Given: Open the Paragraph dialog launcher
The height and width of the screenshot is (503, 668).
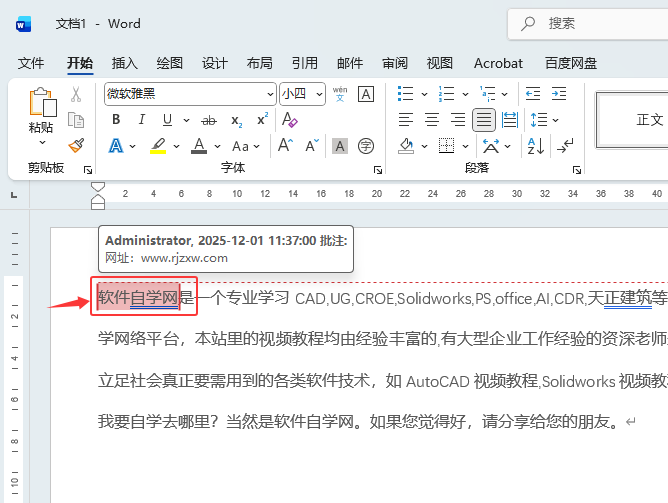Looking at the screenshot, I should pyautogui.click(x=577, y=170).
